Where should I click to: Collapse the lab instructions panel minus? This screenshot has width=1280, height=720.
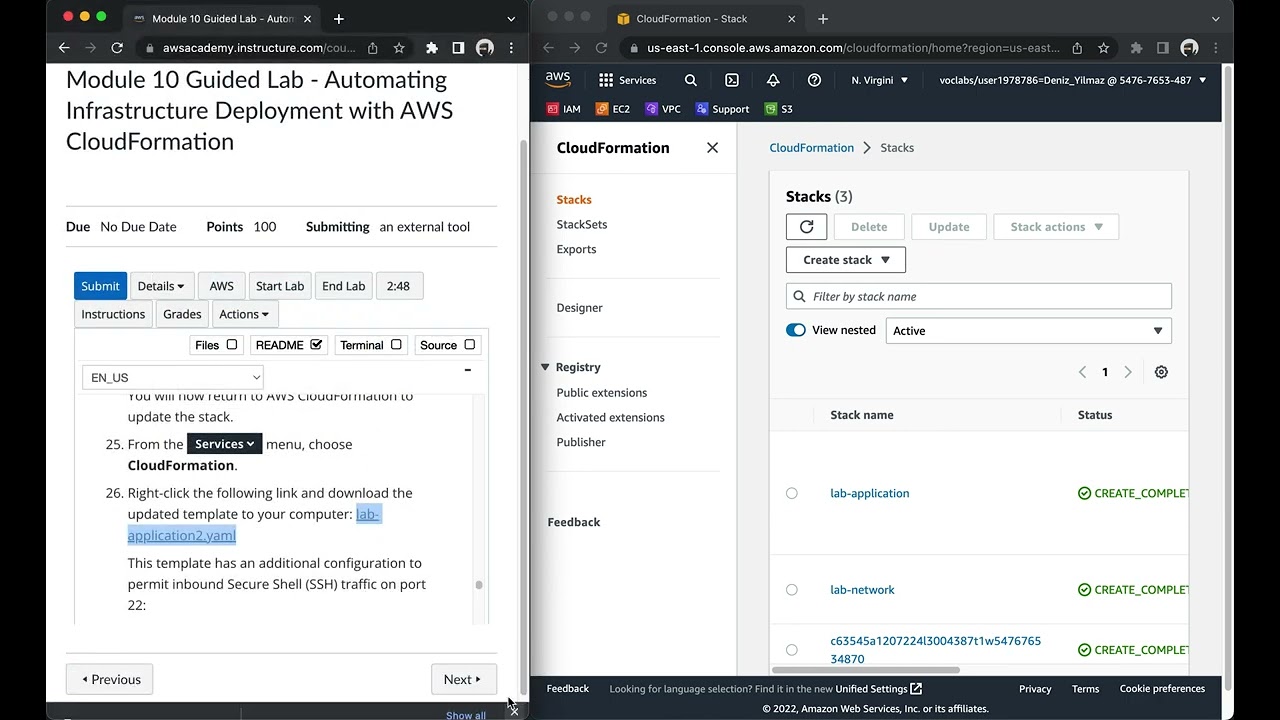(x=467, y=370)
